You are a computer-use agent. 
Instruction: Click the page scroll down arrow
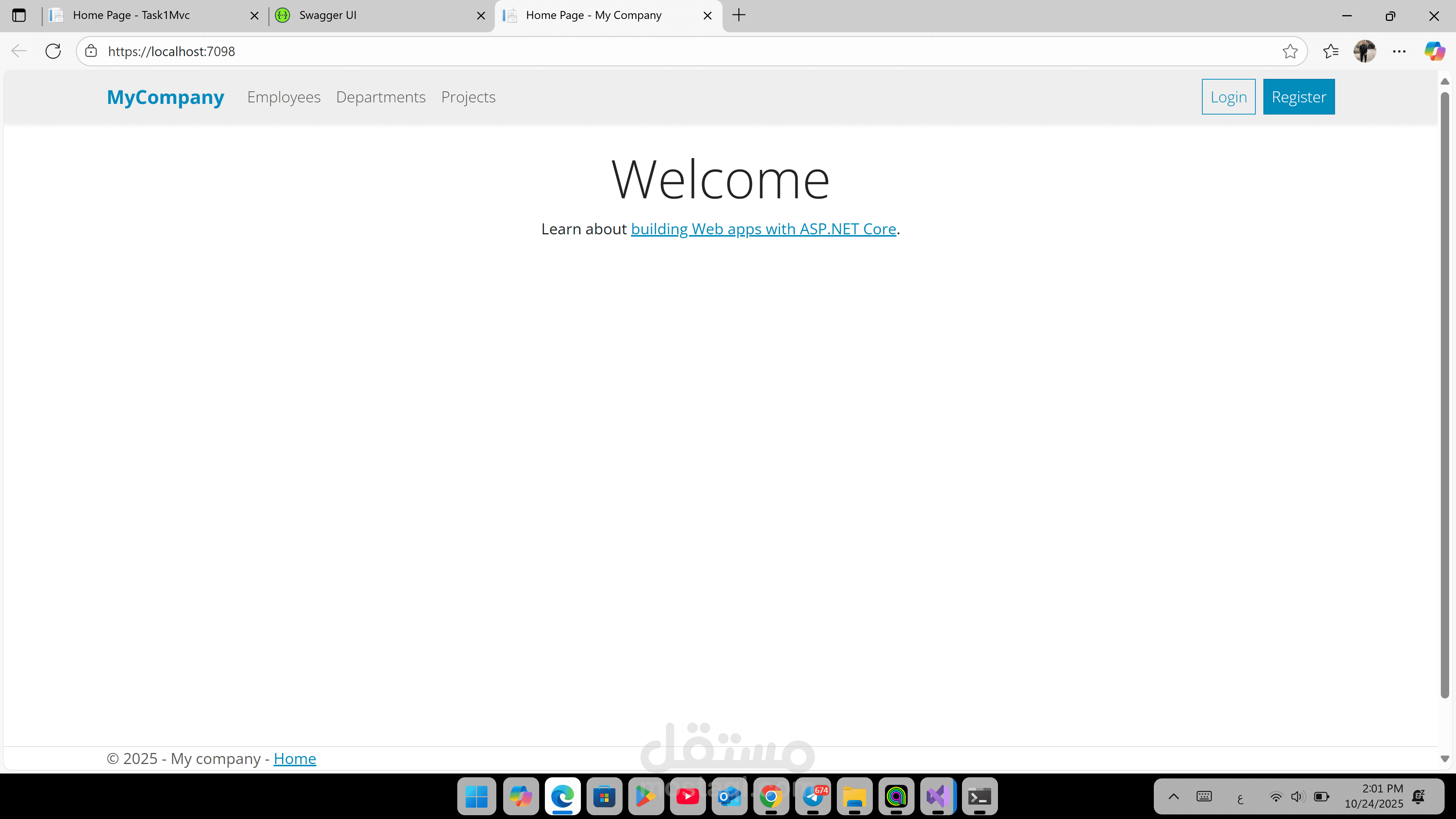tap(1445, 758)
